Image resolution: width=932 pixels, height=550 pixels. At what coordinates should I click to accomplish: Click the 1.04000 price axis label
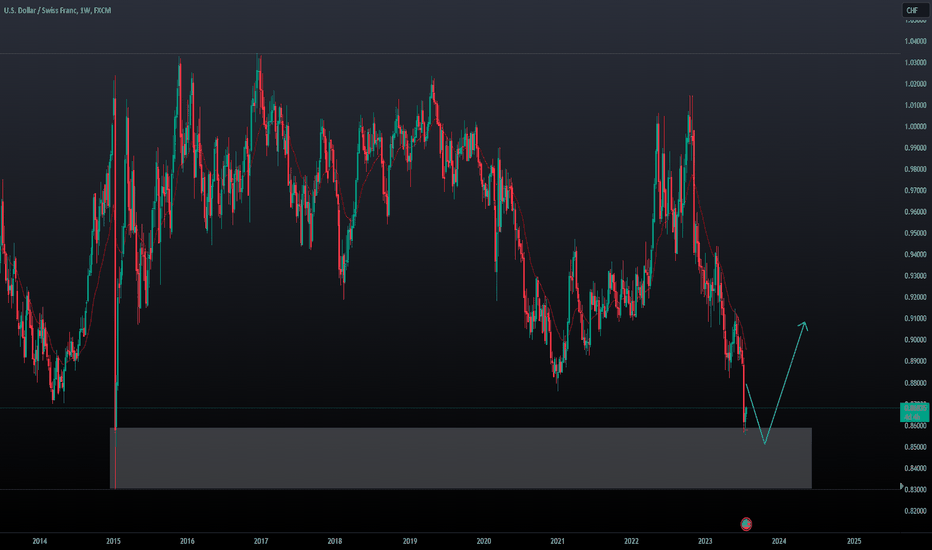click(x=915, y=41)
